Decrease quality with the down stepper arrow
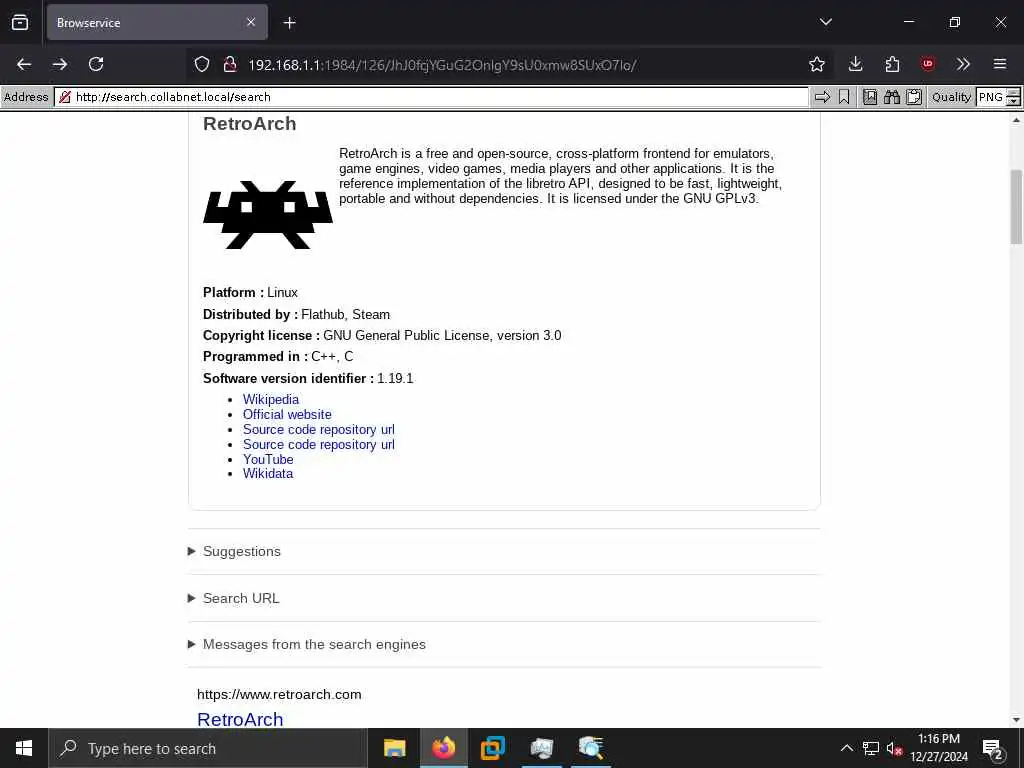 [x=1013, y=101]
